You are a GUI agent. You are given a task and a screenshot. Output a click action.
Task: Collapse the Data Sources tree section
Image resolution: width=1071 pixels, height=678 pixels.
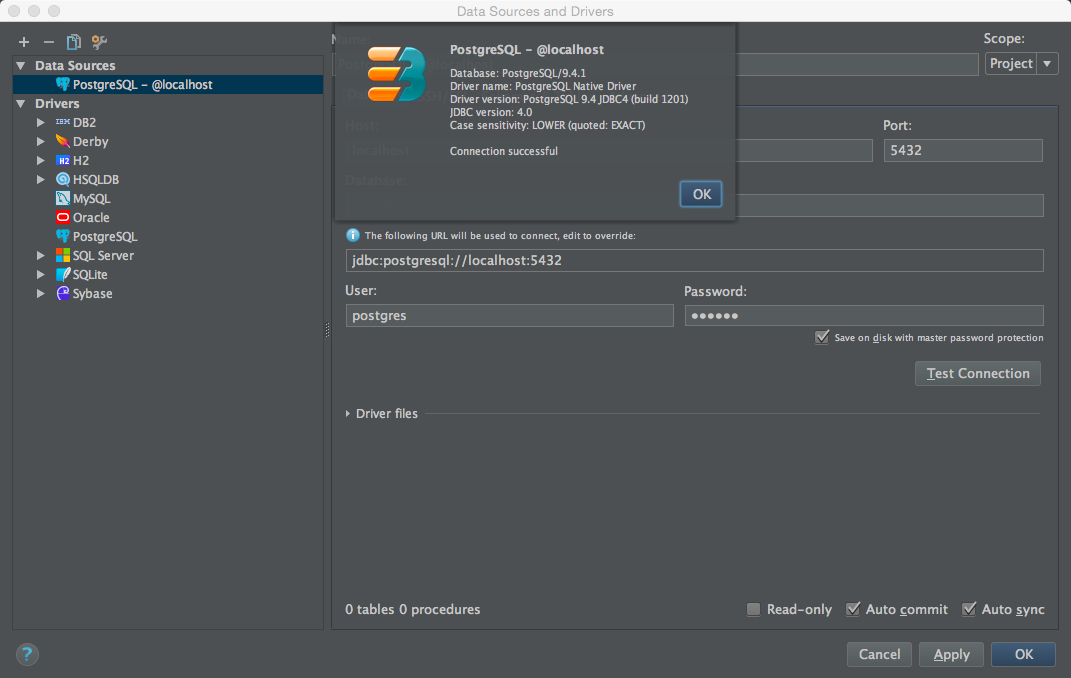(x=20, y=66)
